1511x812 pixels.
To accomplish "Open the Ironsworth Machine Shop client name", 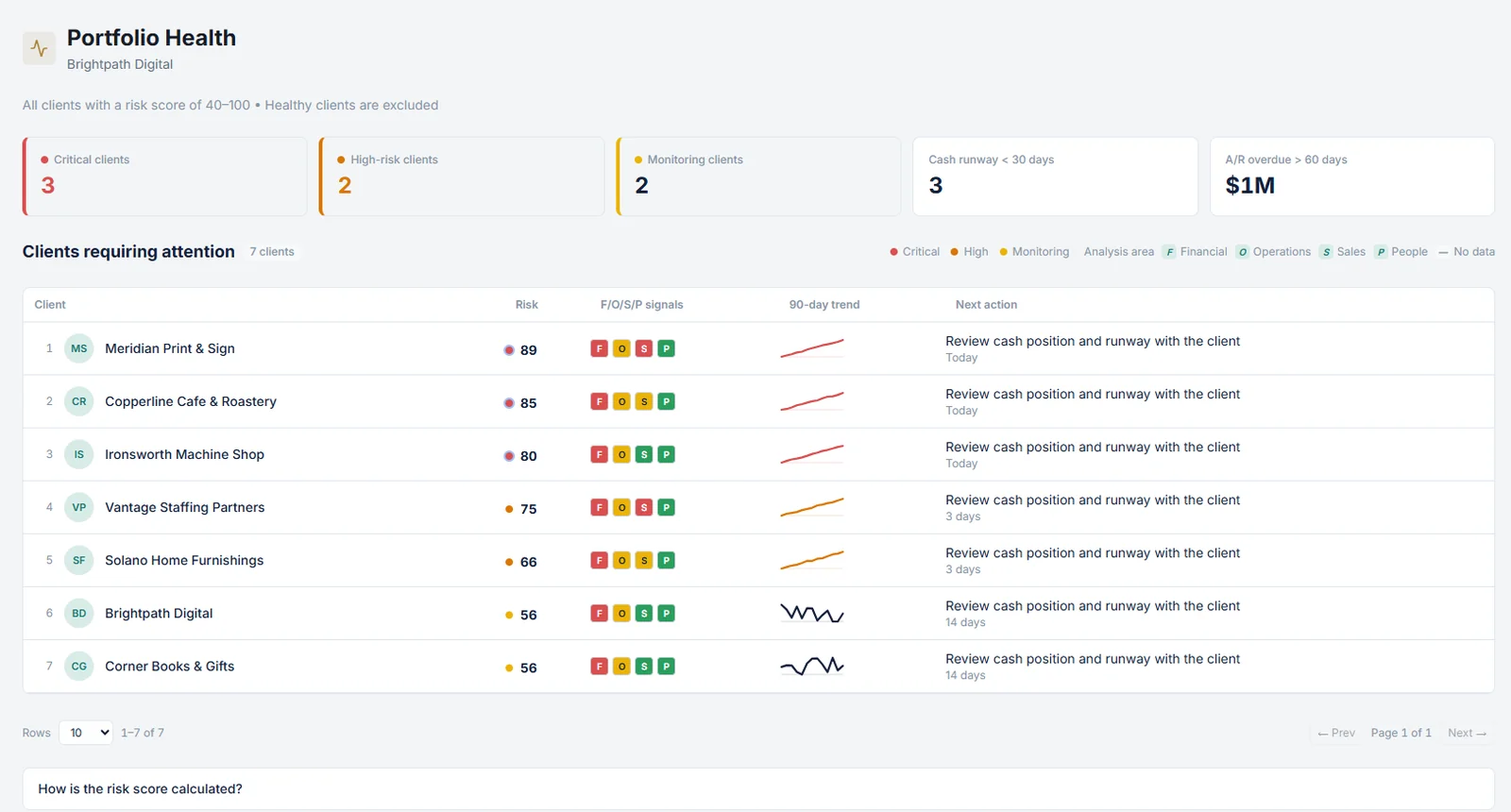I will pos(184,454).
